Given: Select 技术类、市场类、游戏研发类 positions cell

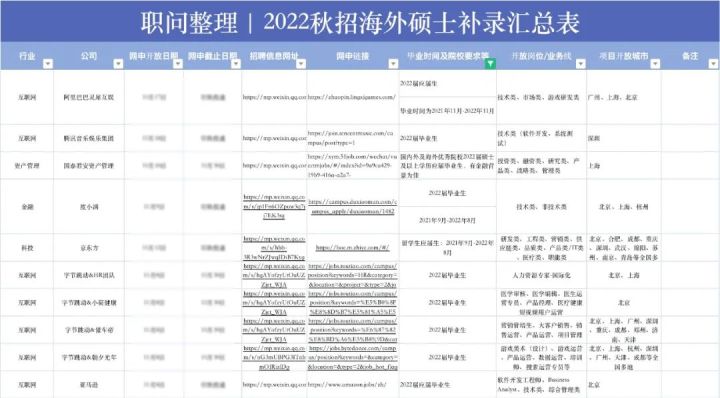Looking at the screenshot, I should point(541,97).
